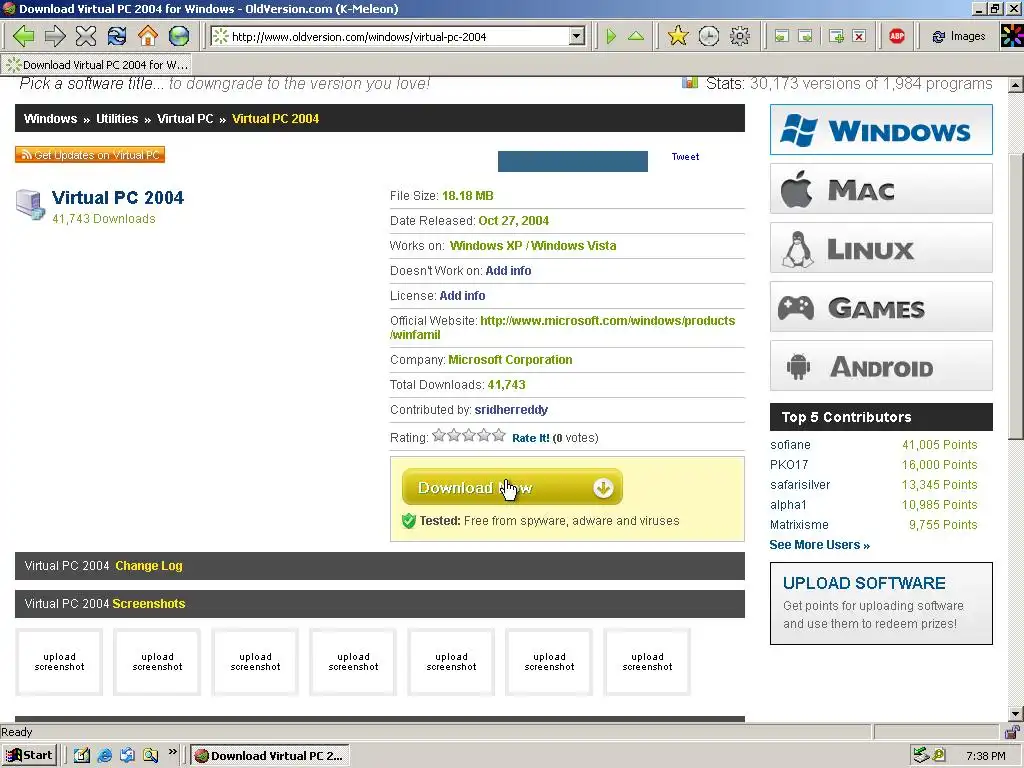Click the Tweet link
The image size is (1024, 768).
point(685,157)
